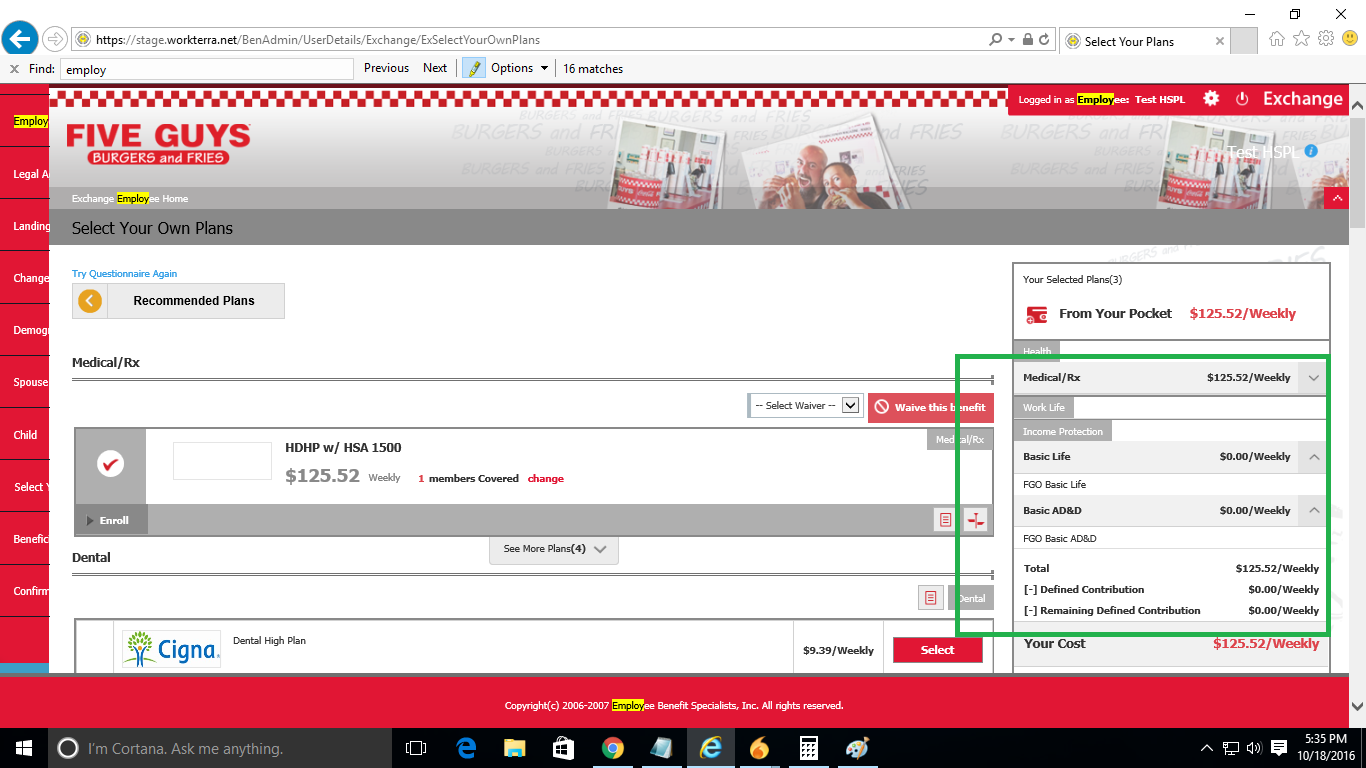Click the Try Questionnaire Again link
Image resolution: width=1366 pixels, height=768 pixels.
point(124,274)
